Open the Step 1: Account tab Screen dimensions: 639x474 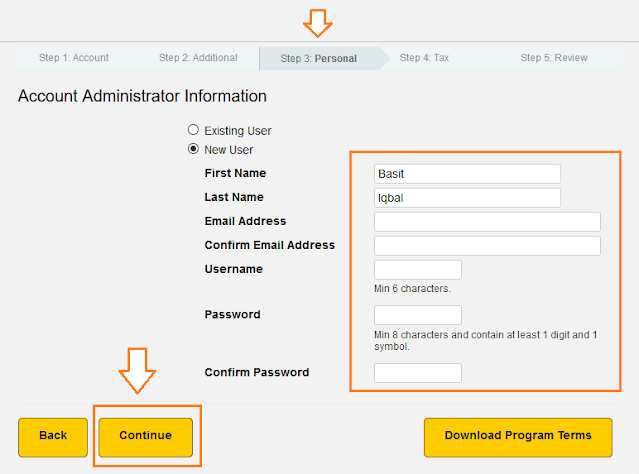coord(74,58)
